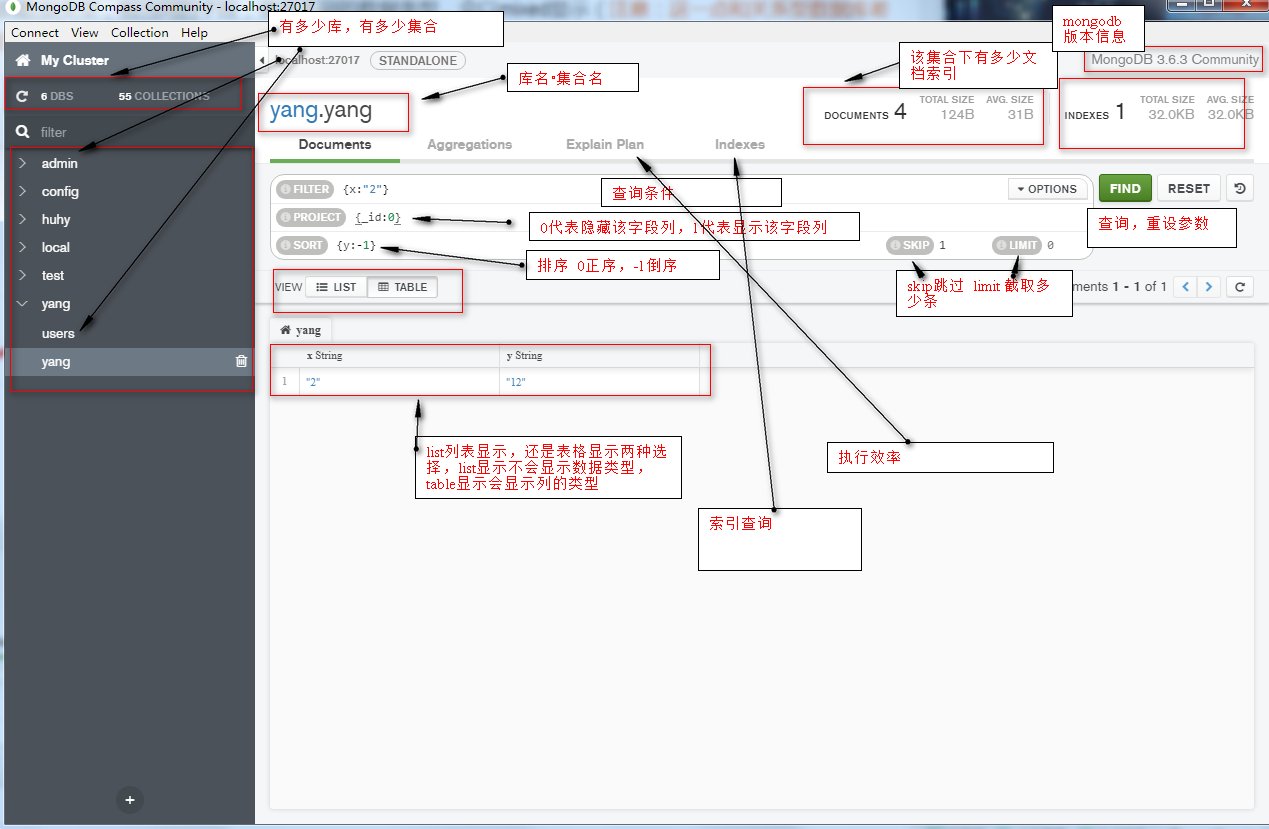This screenshot has height=829, width=1269.
Task: Open the Explain Plan tab
Action: [x=605, y=145]
